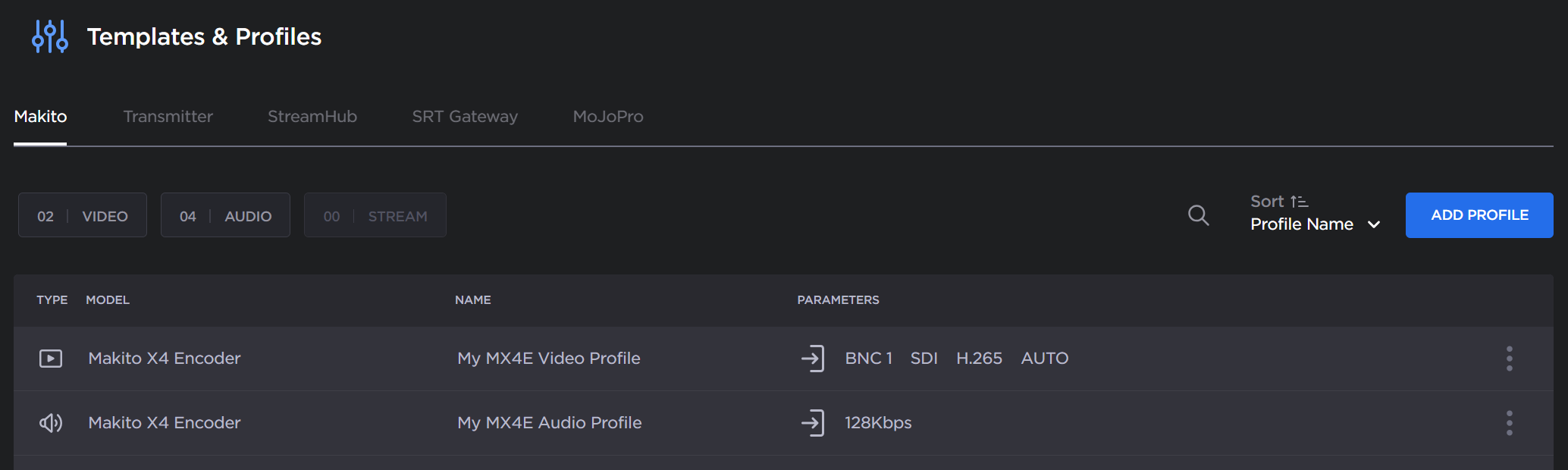Open My MX4E Video Profile

coord(548,359)
